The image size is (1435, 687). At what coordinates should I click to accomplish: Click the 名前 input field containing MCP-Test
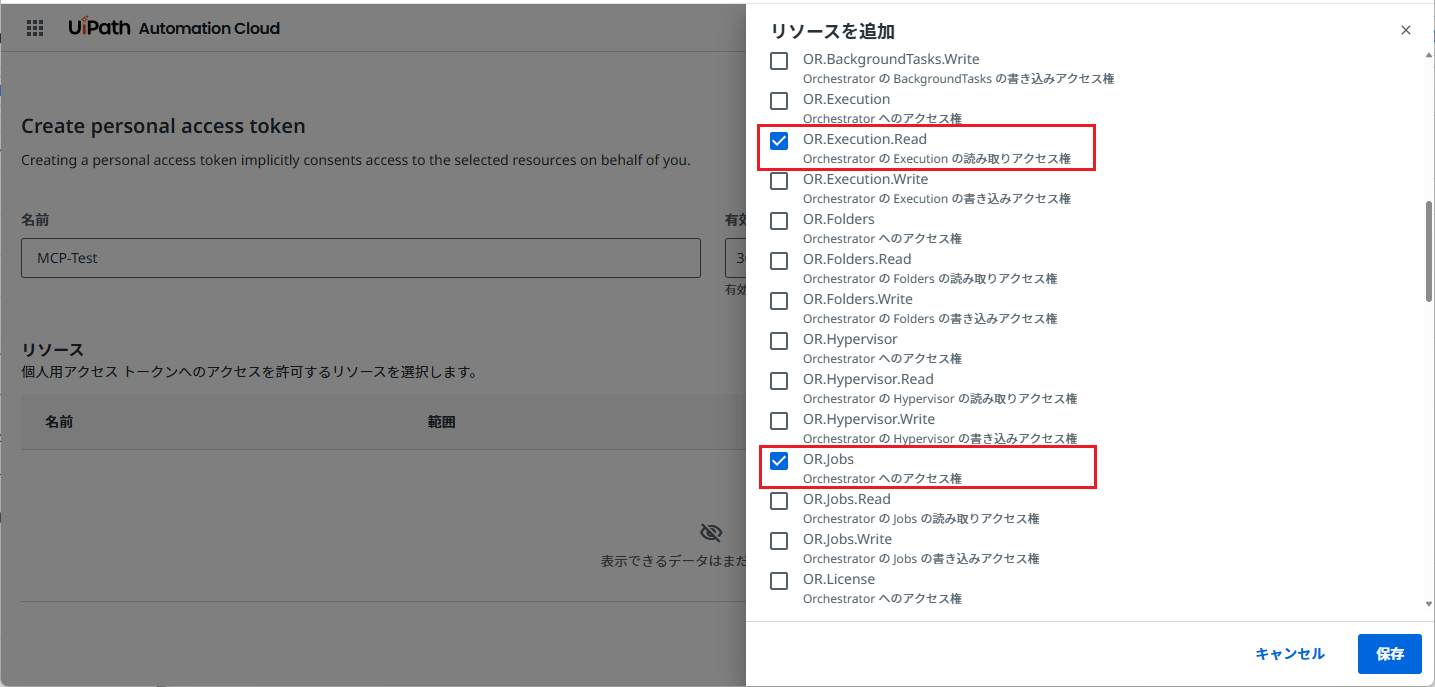click(361, 258)
